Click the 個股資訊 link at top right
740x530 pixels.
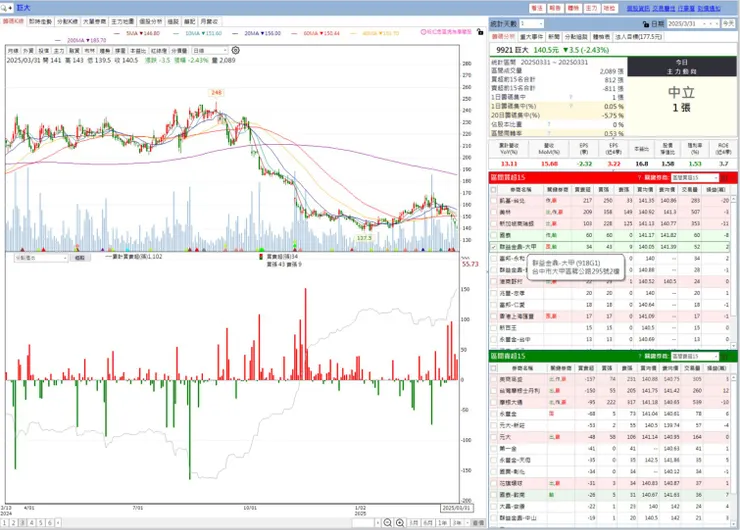point(638,8)
